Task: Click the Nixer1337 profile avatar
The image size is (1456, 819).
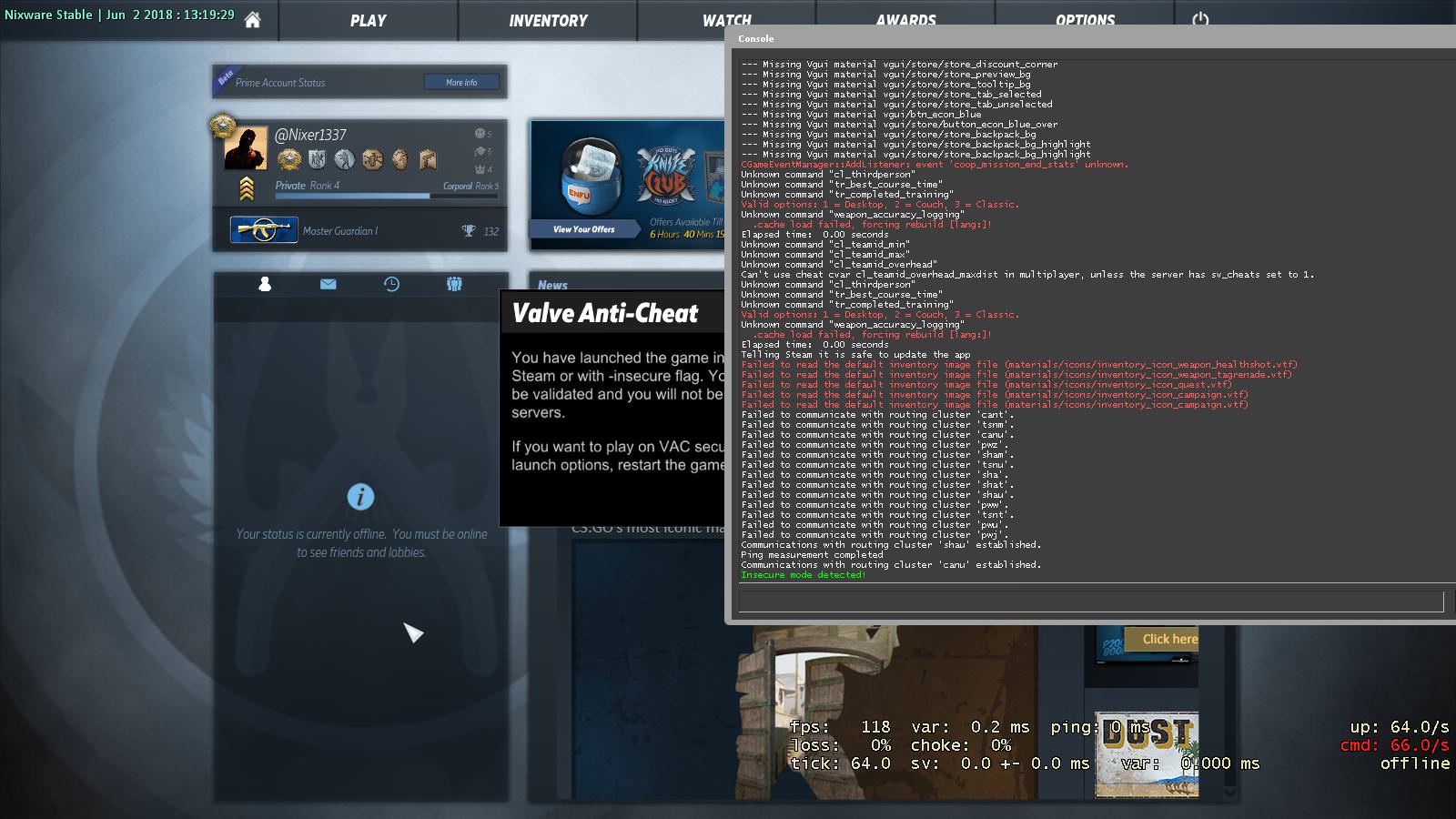Action: coord(246,148)
